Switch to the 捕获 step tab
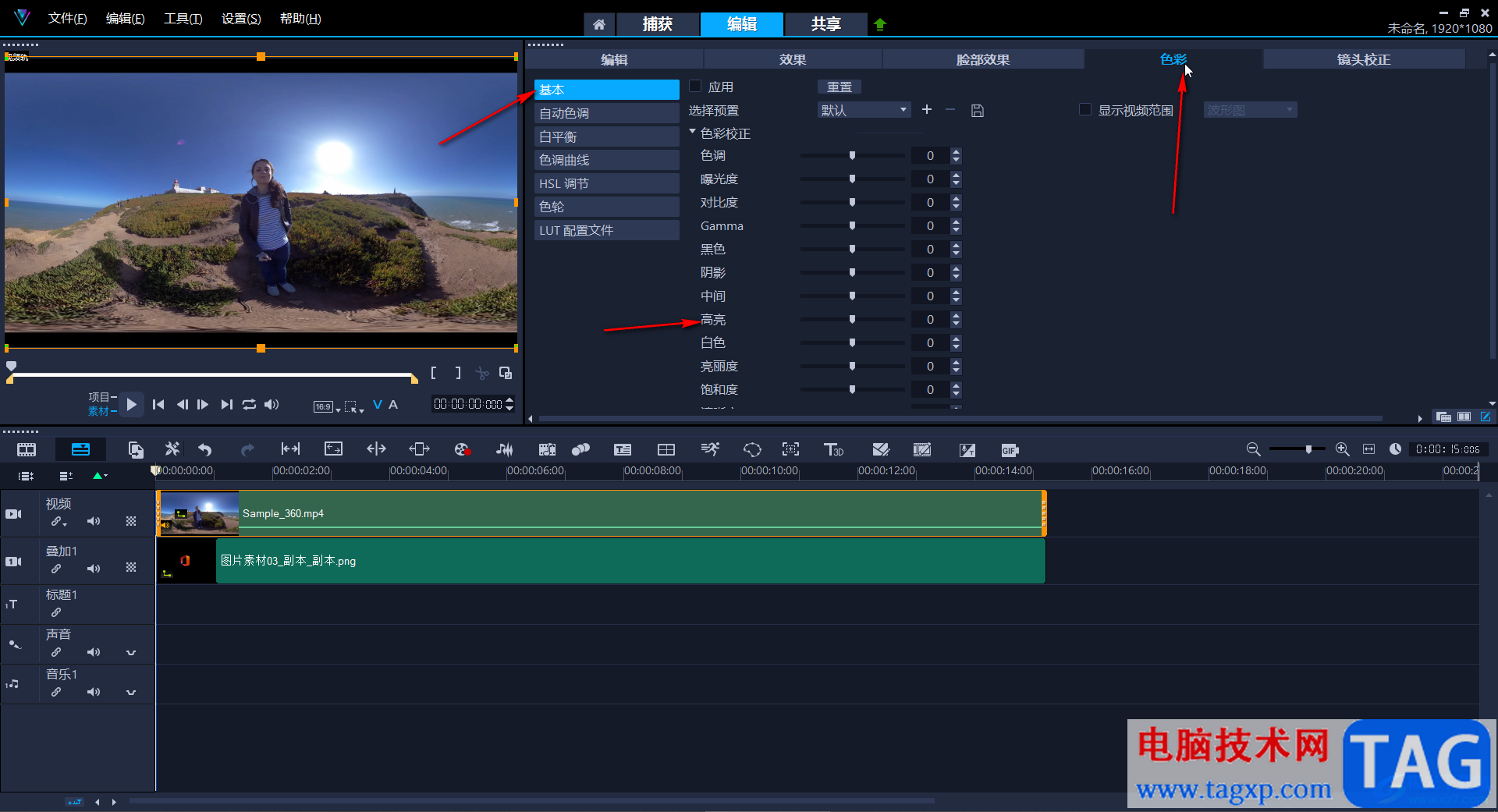Screen dimensions: 1498x812 coord(657,24)
